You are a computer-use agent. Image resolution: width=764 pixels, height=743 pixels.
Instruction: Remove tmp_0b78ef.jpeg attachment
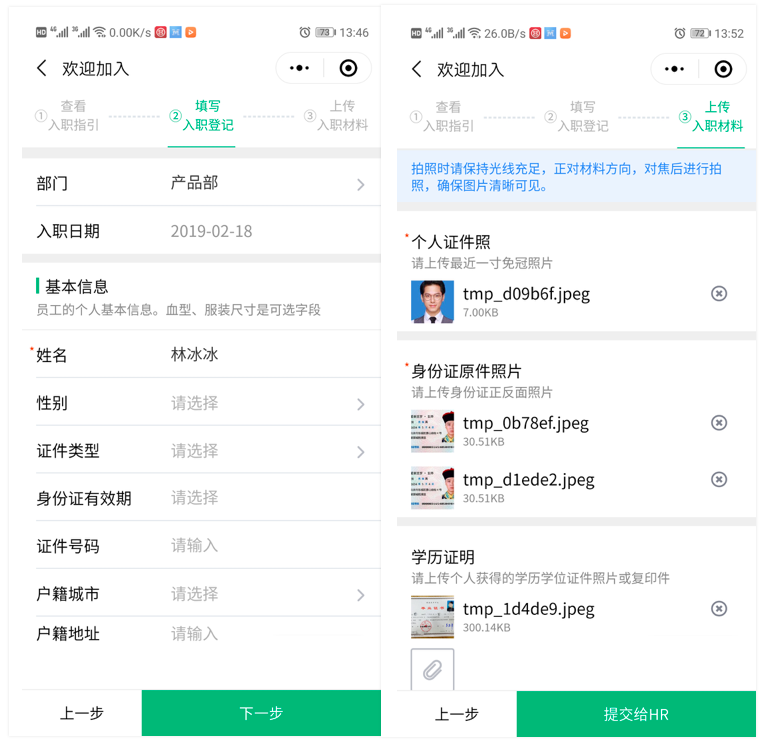pyautogui.click(x=719, y=423)
